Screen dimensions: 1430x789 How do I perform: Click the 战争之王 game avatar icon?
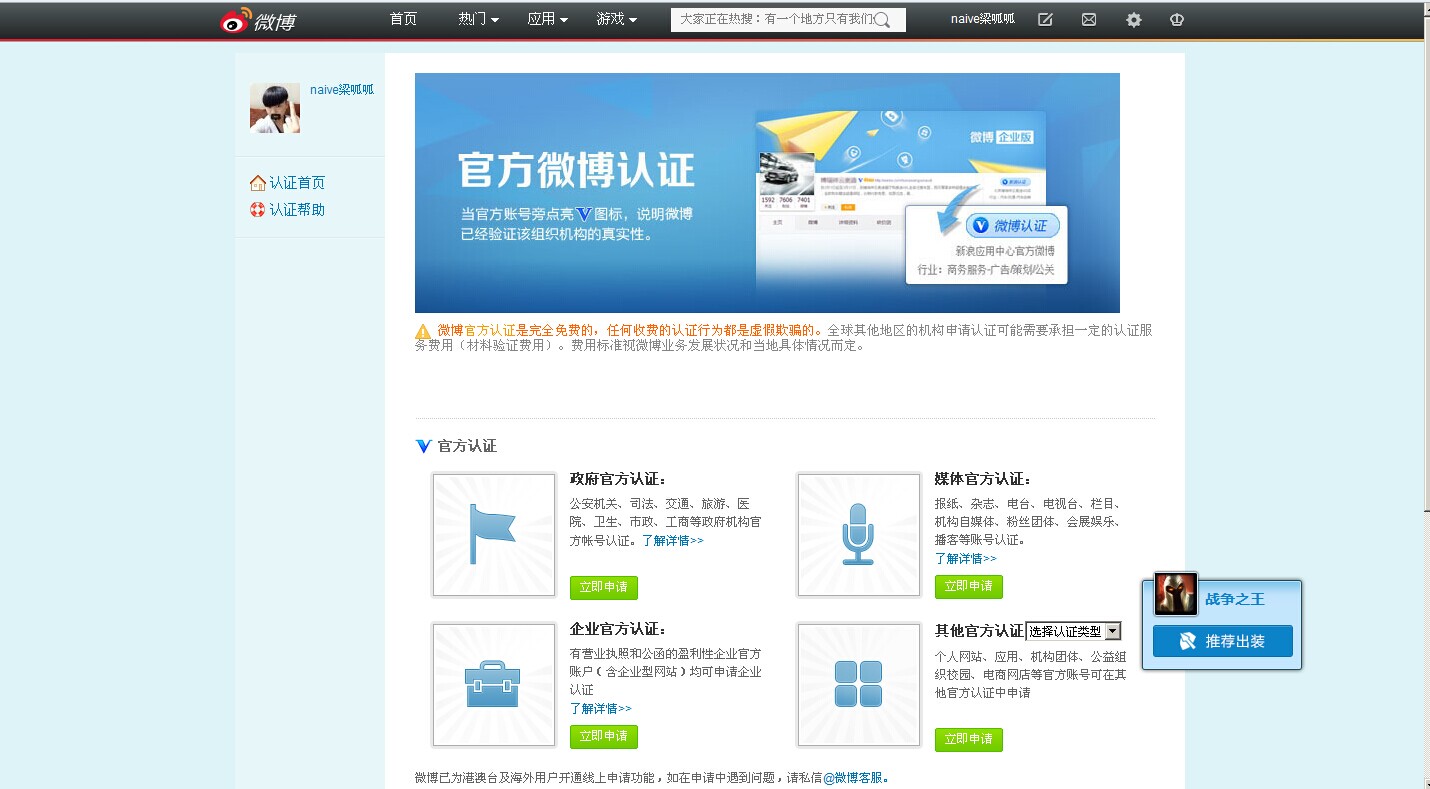(x=1175, y=595)
